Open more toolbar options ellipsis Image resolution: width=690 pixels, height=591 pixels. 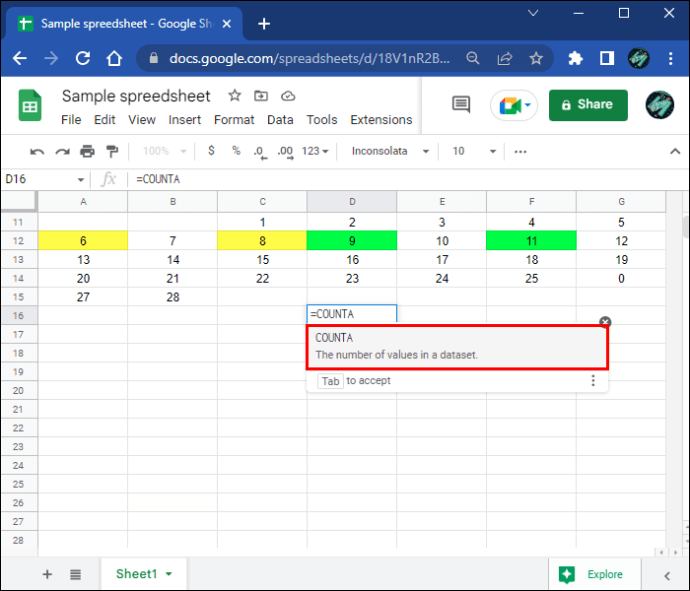521,152
